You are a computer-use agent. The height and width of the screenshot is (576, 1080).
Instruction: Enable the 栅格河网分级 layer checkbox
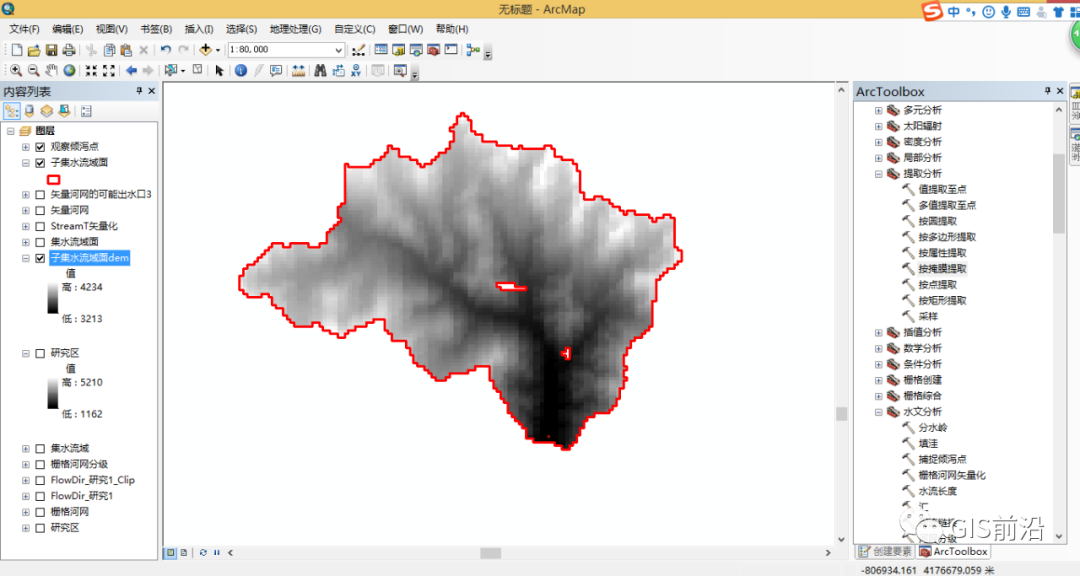(40, 464)
